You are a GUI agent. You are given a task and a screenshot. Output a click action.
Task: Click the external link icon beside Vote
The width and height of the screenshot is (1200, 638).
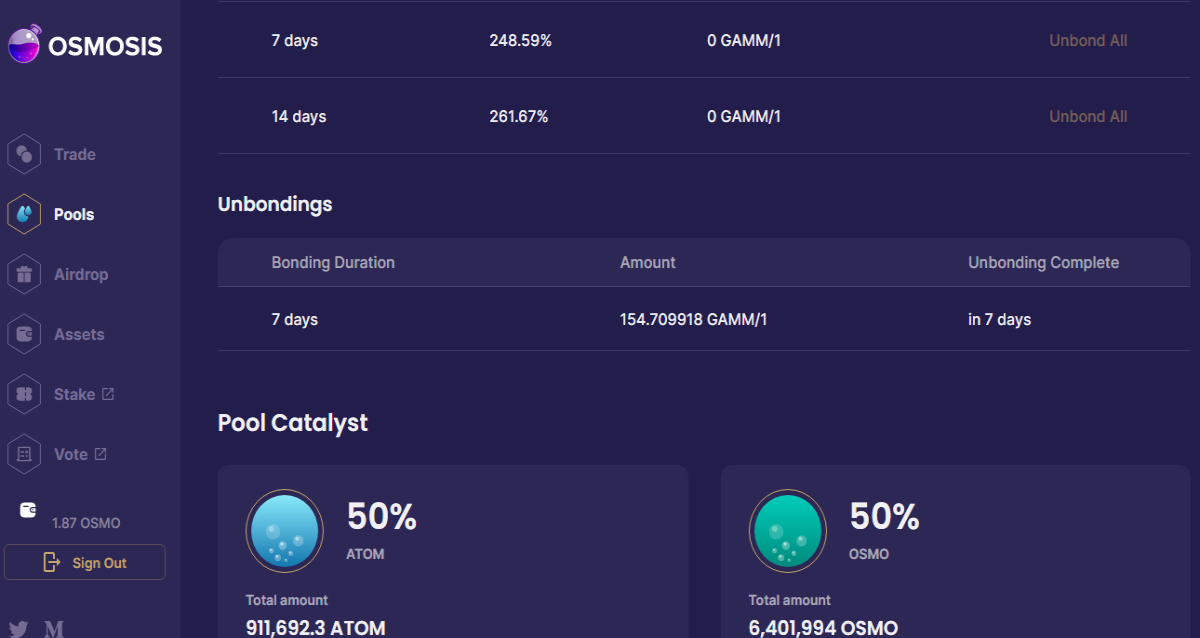(x=100, y=454)
